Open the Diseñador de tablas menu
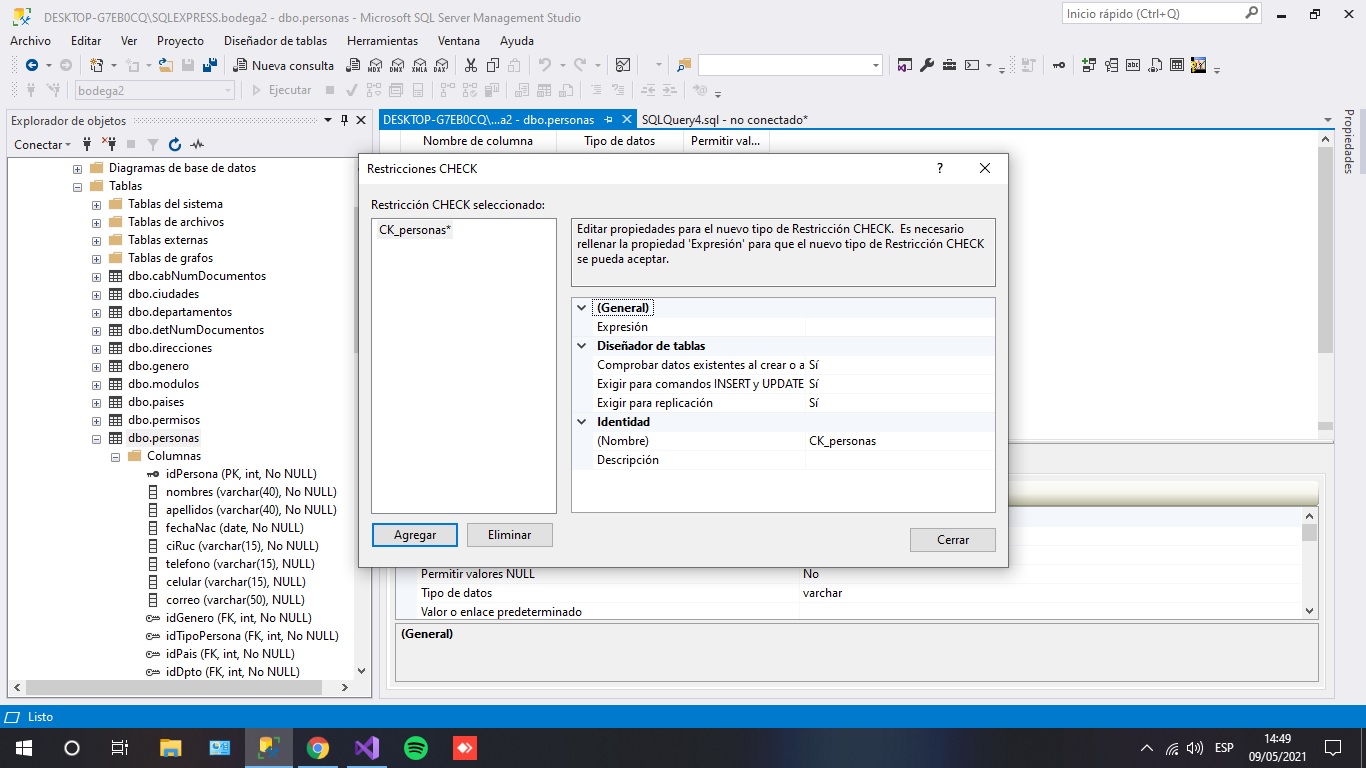The height and width of the screenshot is (768, 1366). [276, 41]
